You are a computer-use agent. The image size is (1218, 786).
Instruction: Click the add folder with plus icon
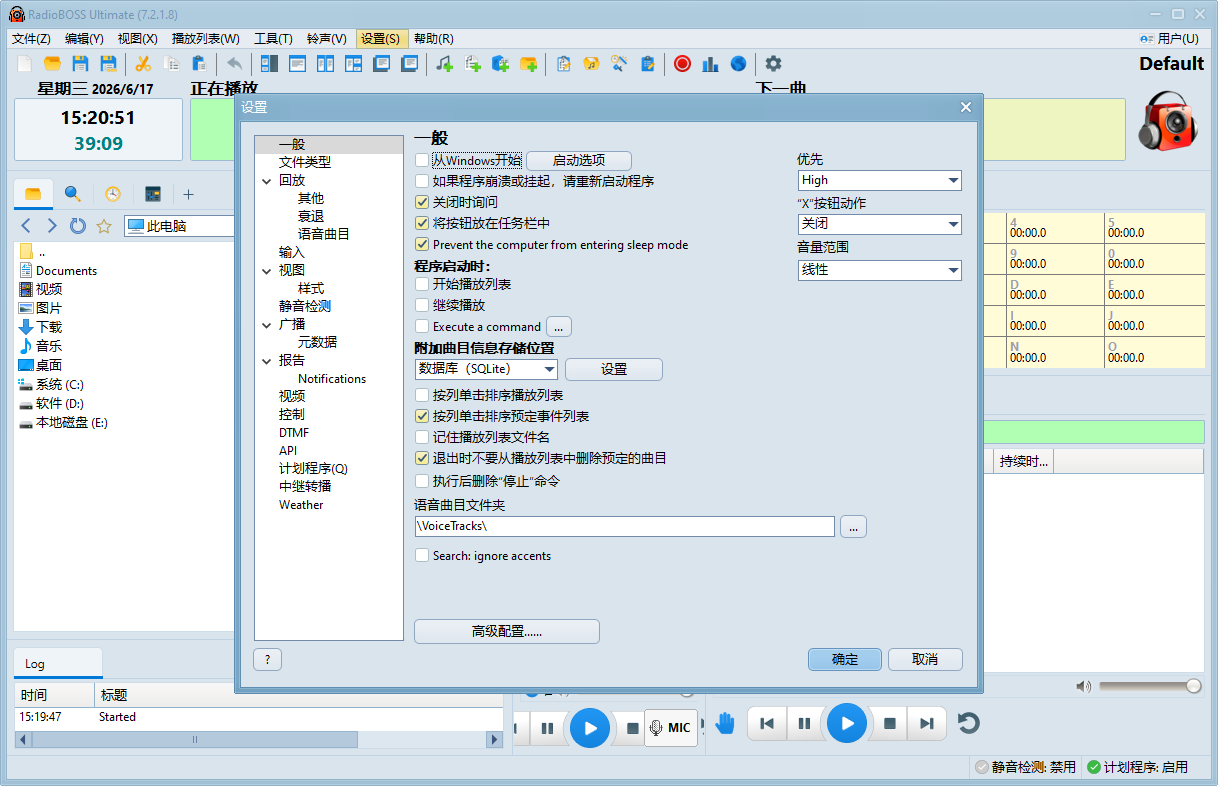(x=528, y=64)
